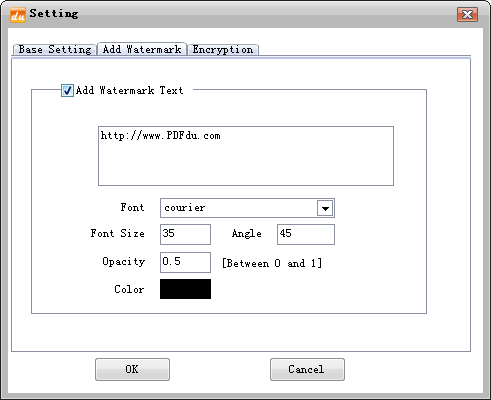Uncheck the Add Watermark Text checkbox
The height and width of the screenshot is (400, 491).
point(67,90)
